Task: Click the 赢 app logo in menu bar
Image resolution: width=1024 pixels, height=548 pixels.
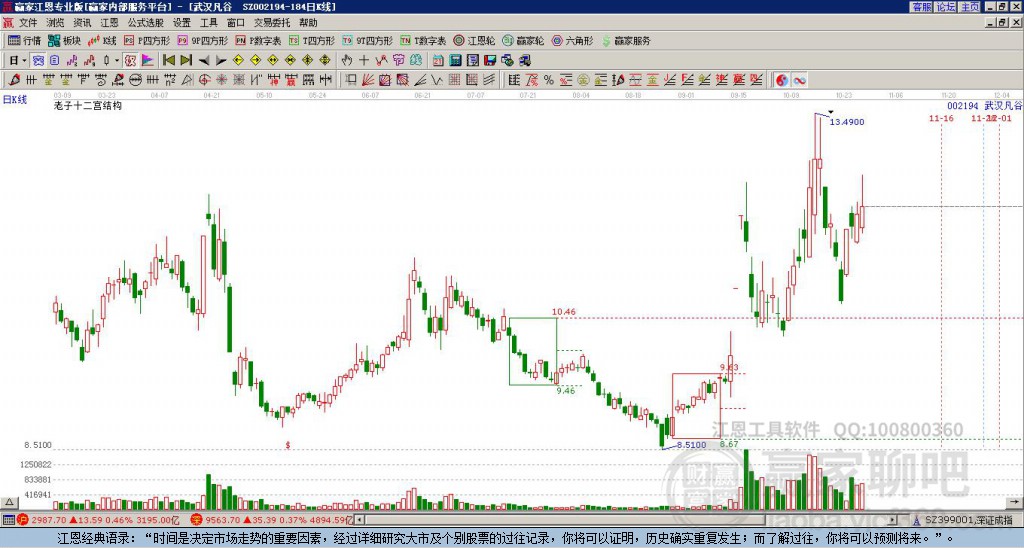Action: 8,23
